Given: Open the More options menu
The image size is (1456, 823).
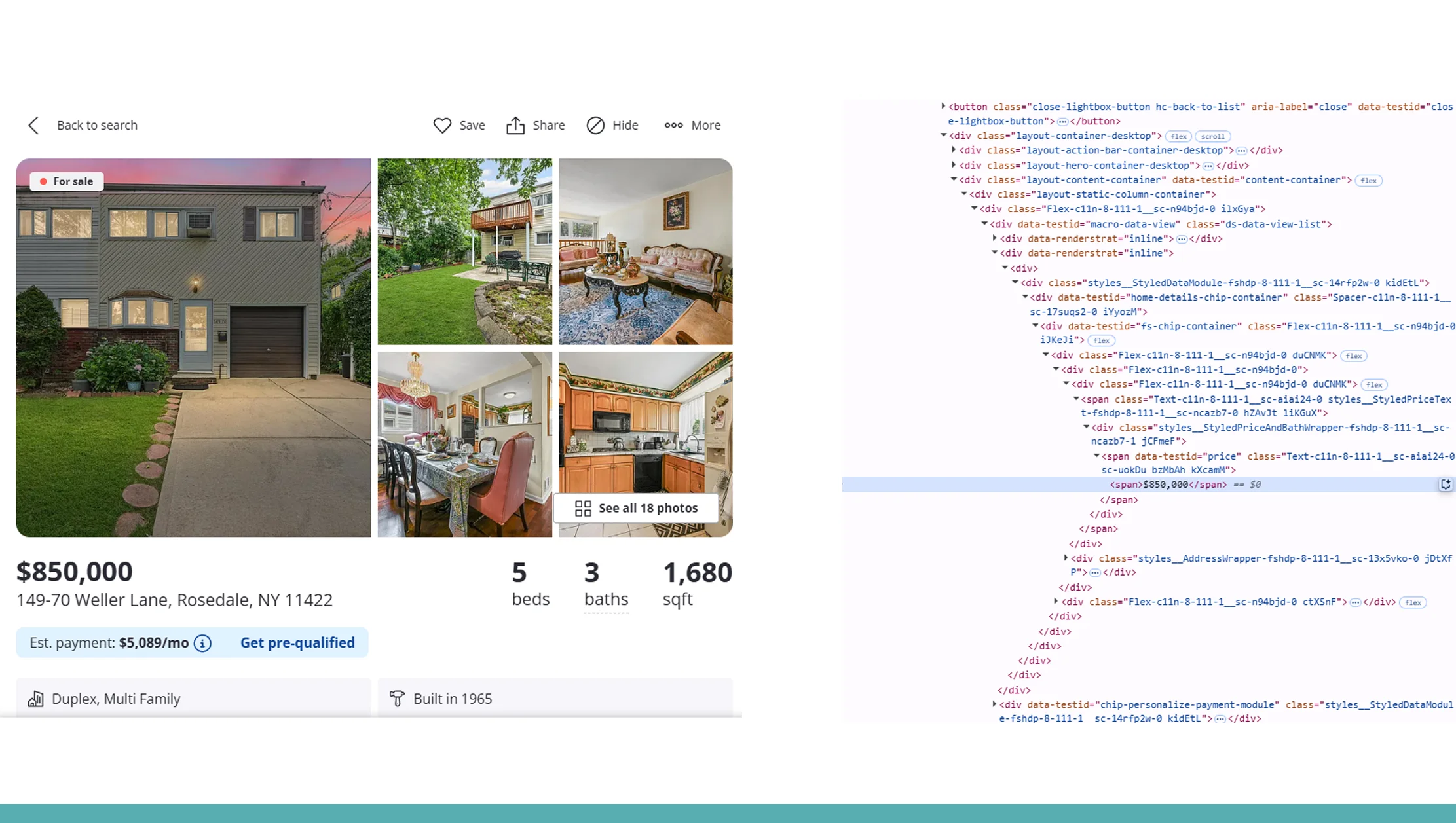Looking at the screenshot, I should coord(673,125).
